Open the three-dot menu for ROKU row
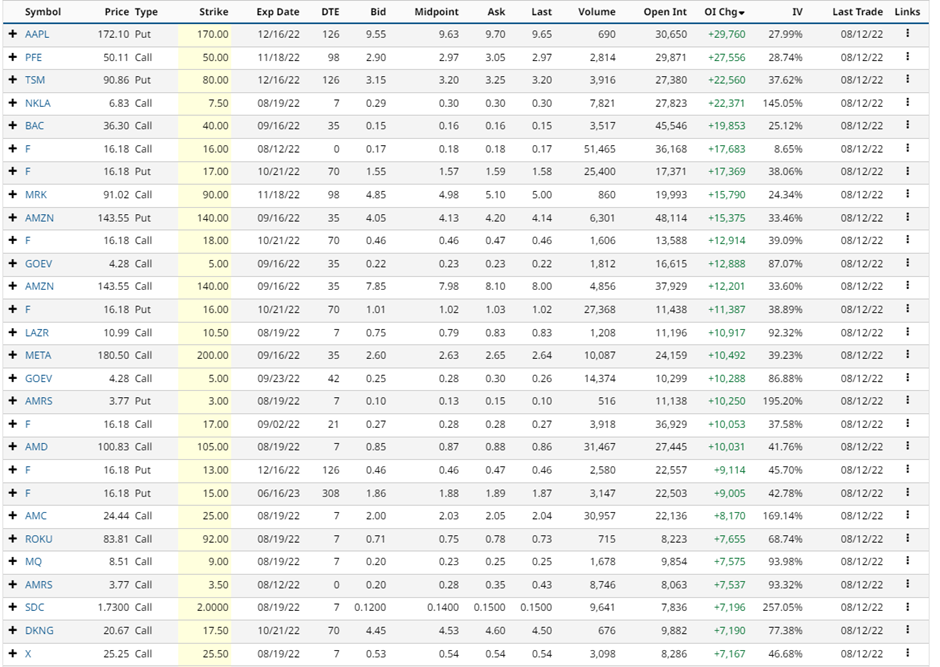Image resolution: width=940 pixels, height=667 pixels. [908, 538]
